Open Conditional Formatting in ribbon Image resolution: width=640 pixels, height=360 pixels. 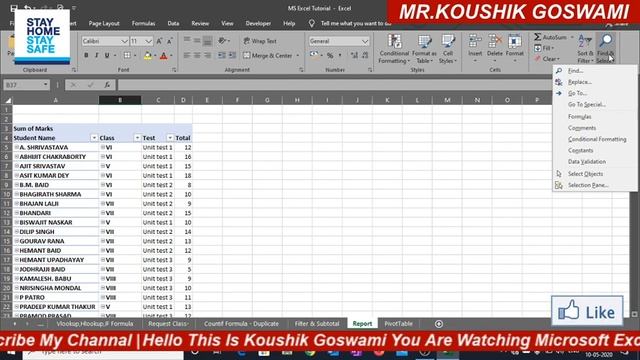pos(394,49)
